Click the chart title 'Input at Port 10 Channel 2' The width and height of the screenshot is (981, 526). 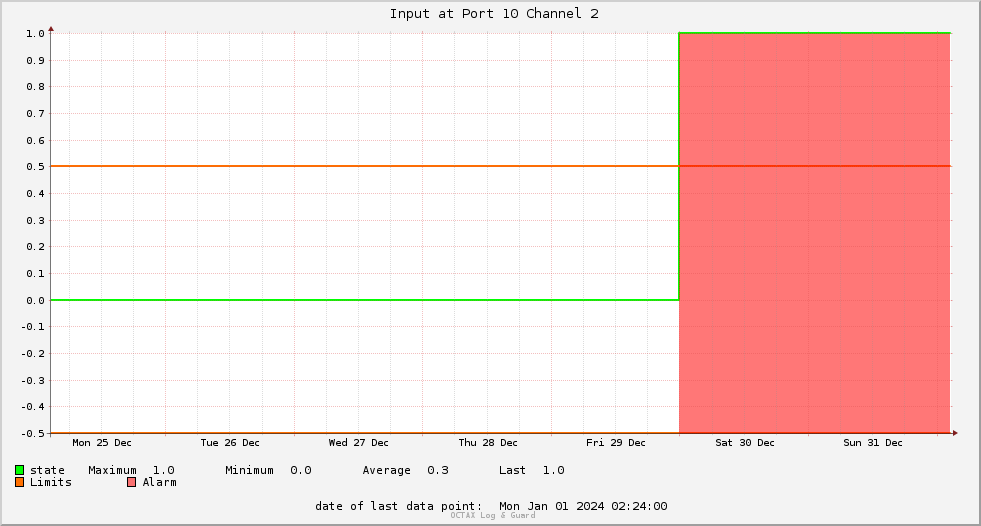pyautogui.click(x=494, y=14)
